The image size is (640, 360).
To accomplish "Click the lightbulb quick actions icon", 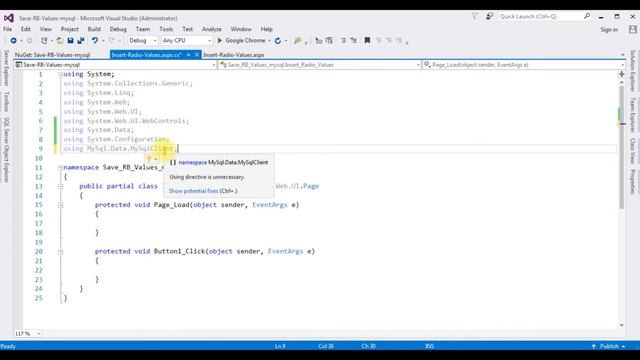I will (149, 159).
